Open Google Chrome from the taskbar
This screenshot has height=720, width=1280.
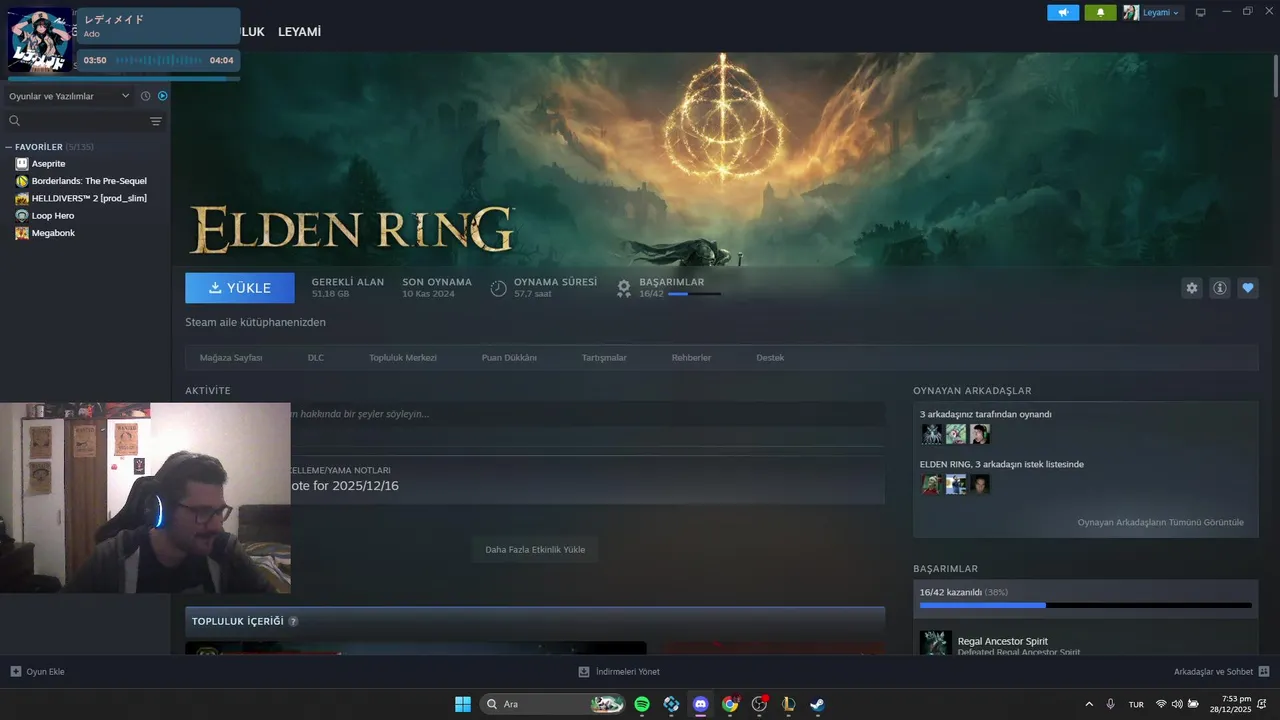pyautogui.click(x=730, y=704)
